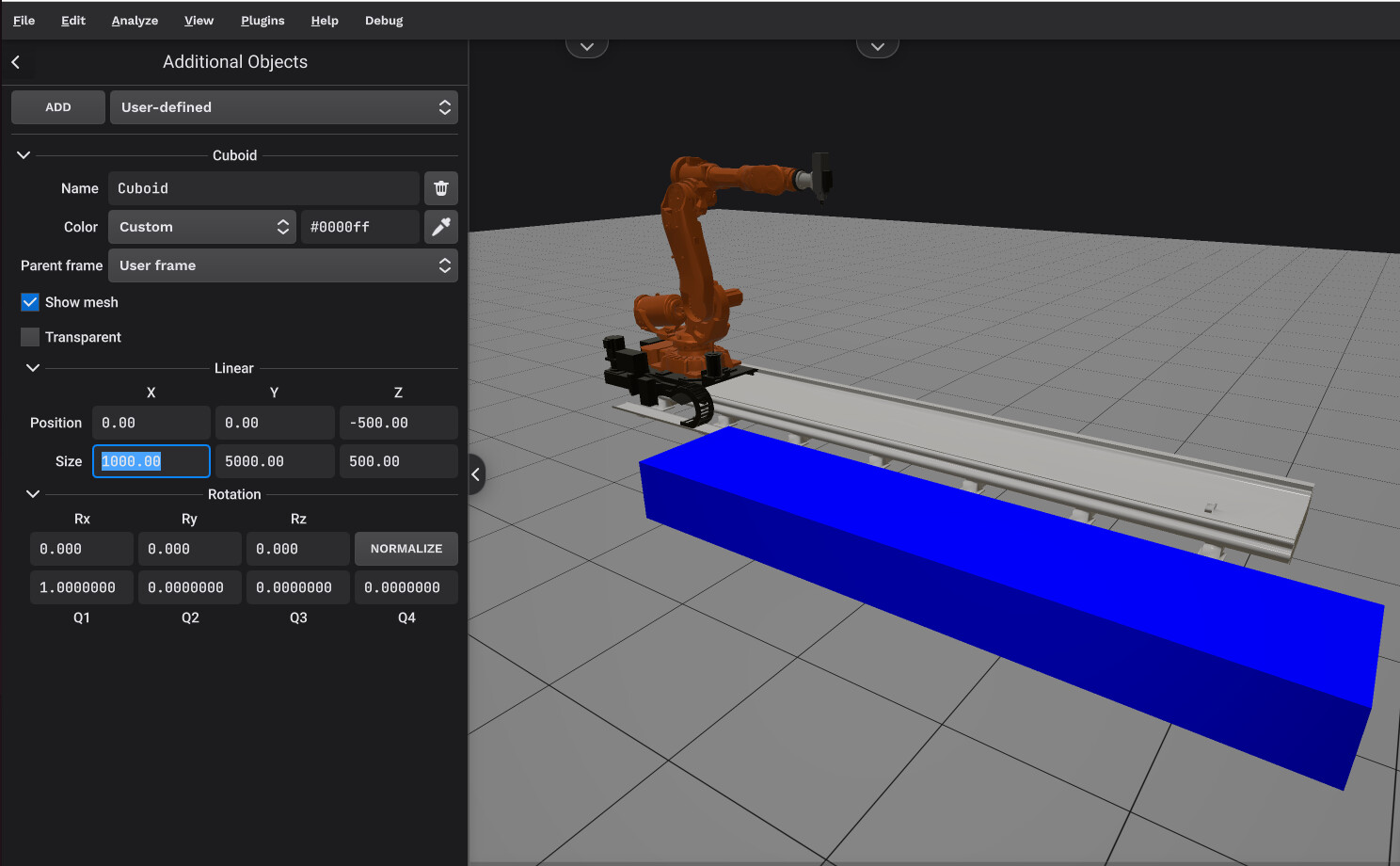Screen dimensions: 1400x866
Task: Open the eyedropper color picker
Action: [x=440, y=227]
